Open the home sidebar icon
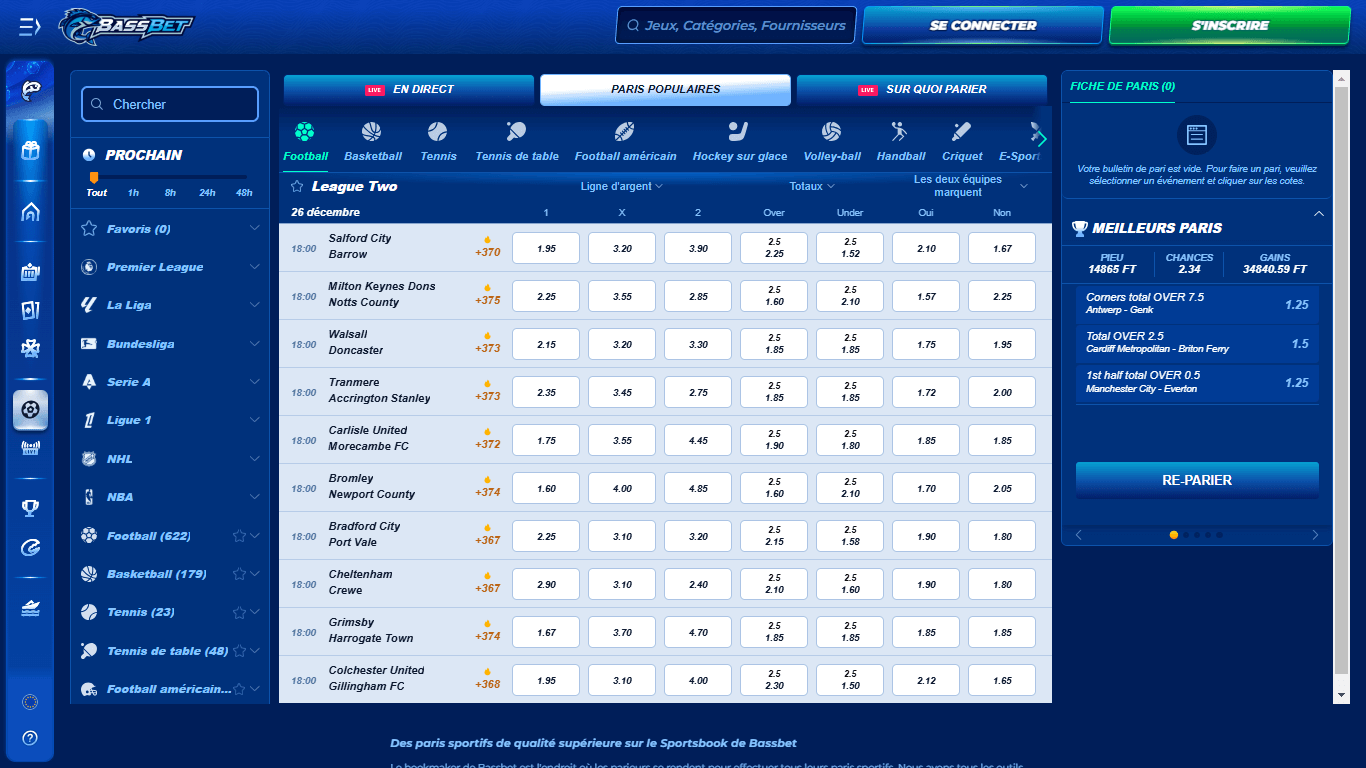 (30, 212)
